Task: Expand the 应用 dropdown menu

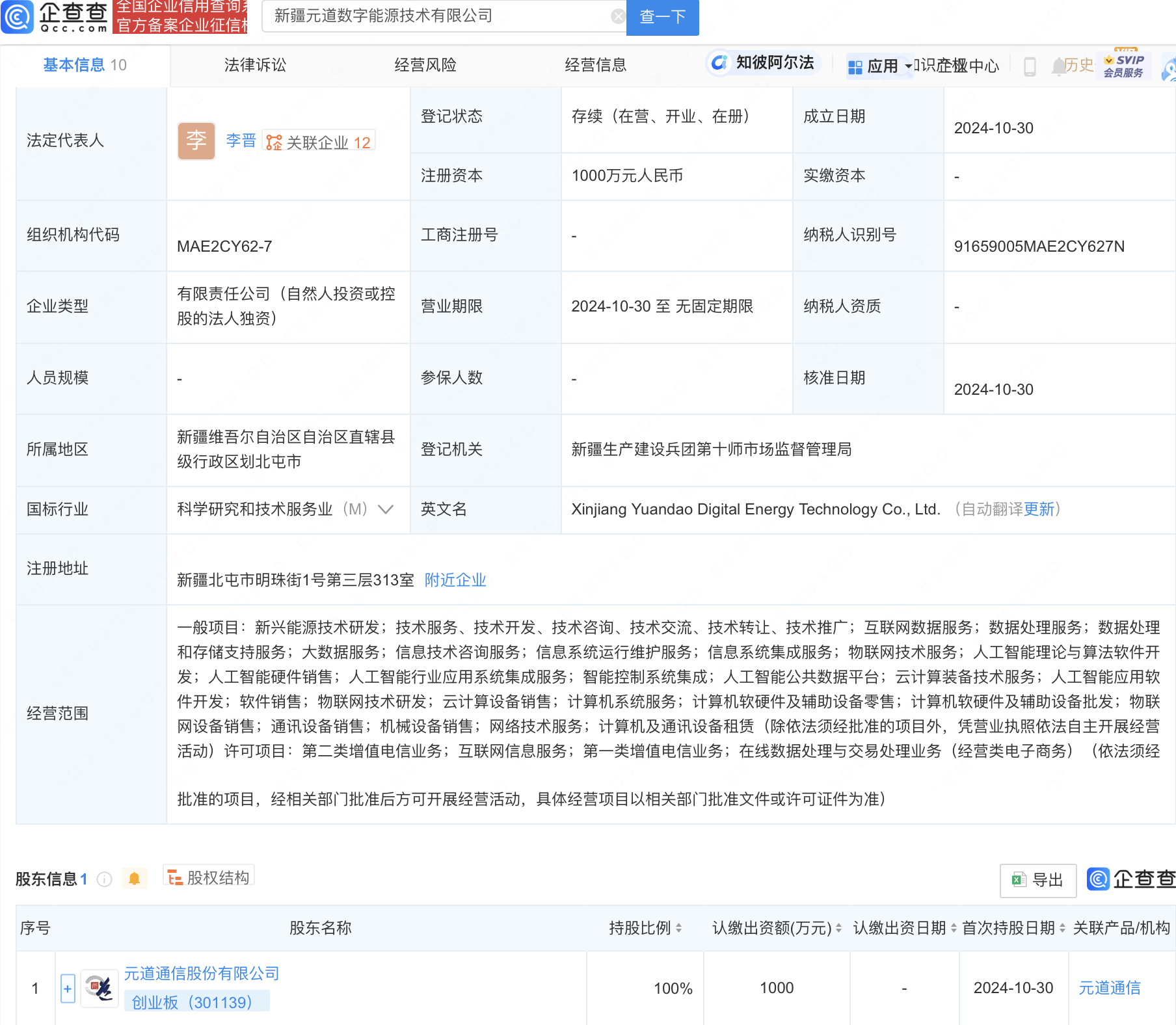Action: [880, 66]
